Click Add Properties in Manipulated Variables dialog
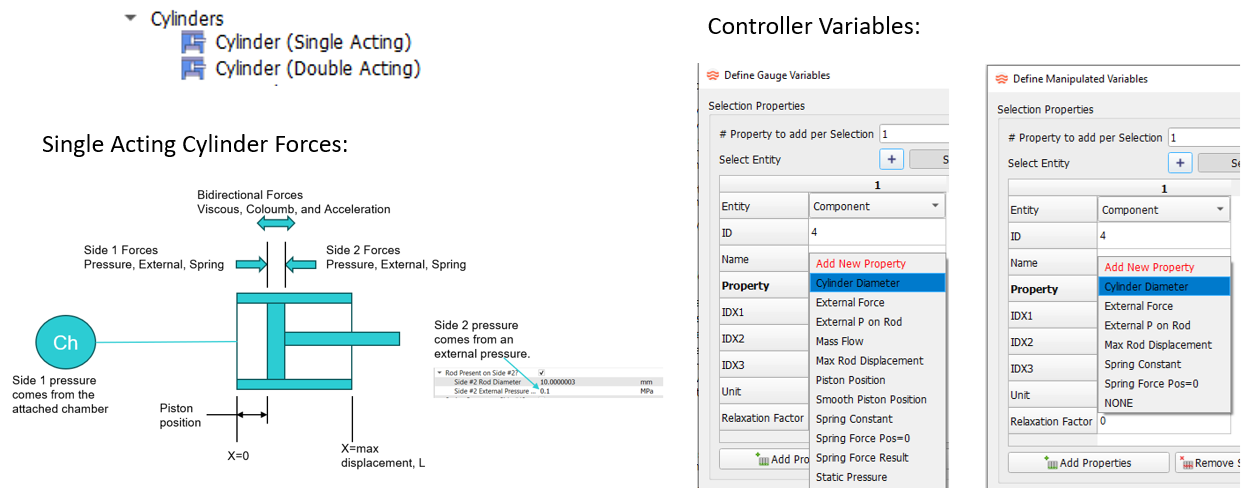Viewport: 1249px width, 496px height. 1088,463
